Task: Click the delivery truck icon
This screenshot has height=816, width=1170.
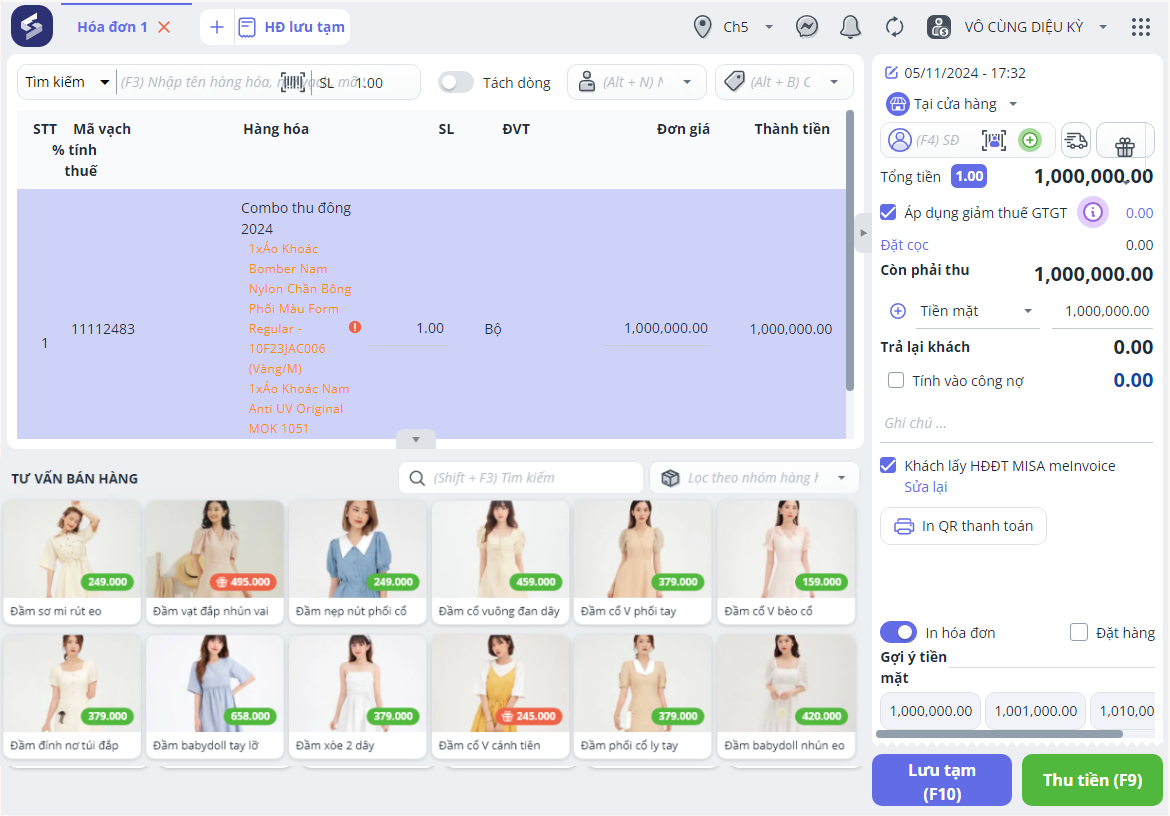Action: point(1075,140)
